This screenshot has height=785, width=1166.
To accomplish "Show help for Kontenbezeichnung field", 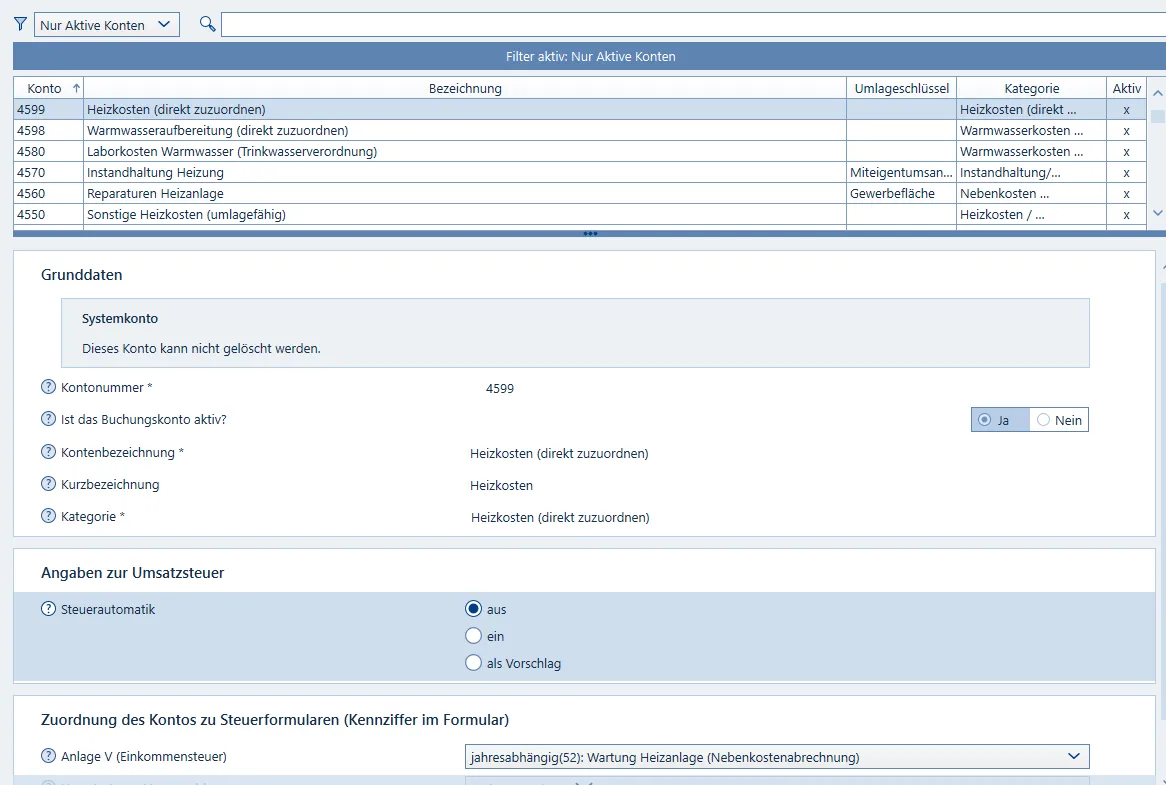I will coord(48,452).
